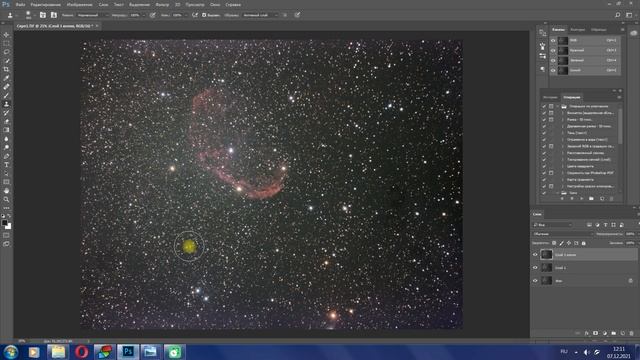Select the Crop tool
The width and height of the screenshot is (640, 360).
point(6,69)
